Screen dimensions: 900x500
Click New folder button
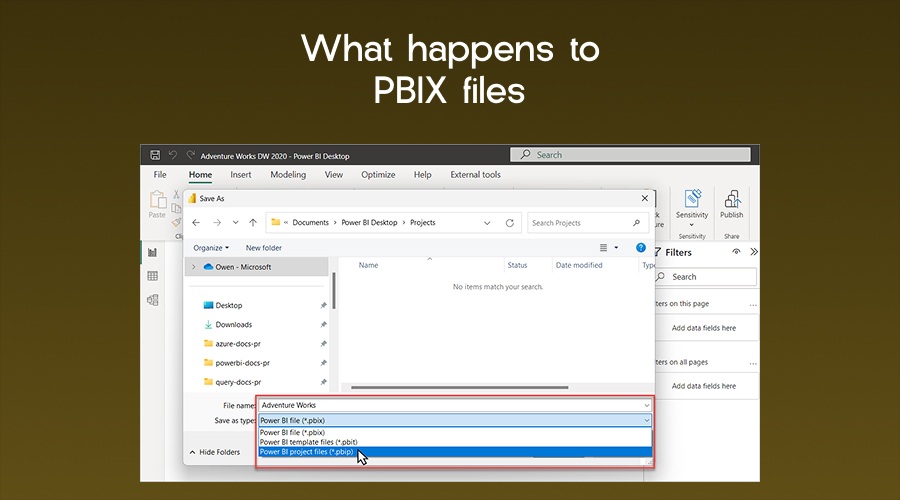click(263, 248)
